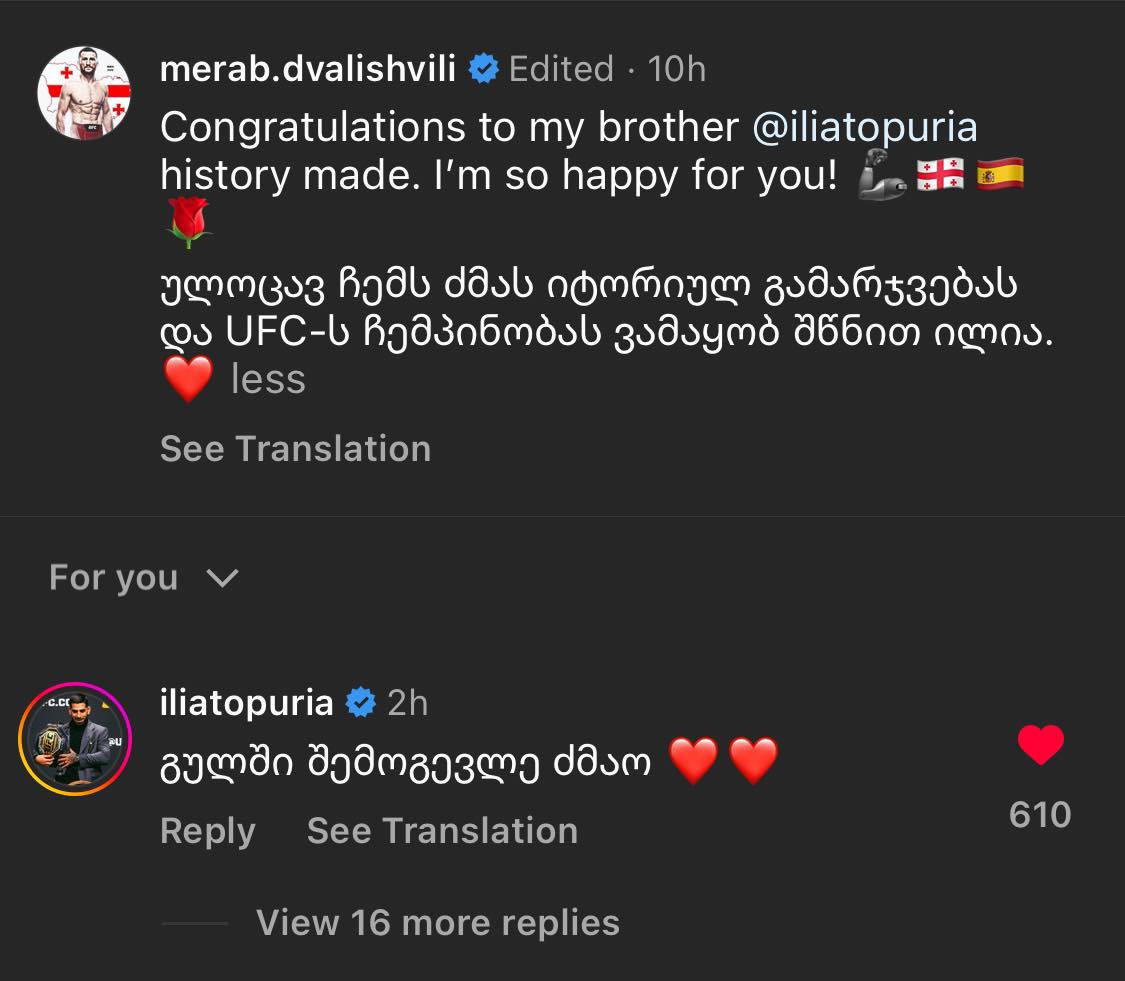Open merab.dvalishvili's profile picture
Viewport: 1125px width, 981px height.
point(85,93)
